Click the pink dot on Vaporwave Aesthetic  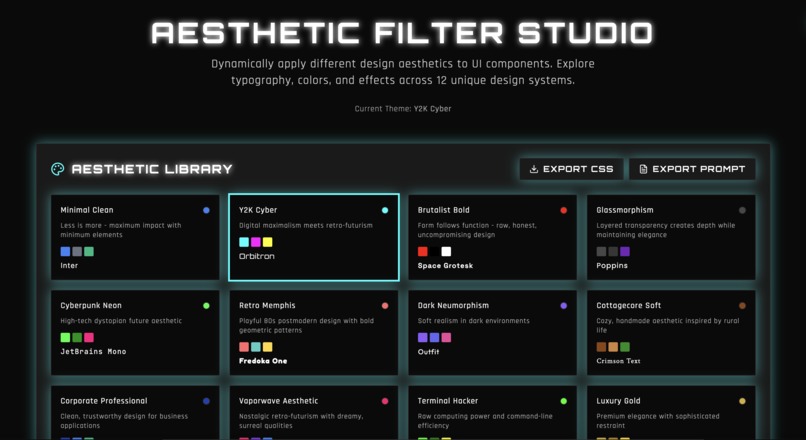(385, 401)
